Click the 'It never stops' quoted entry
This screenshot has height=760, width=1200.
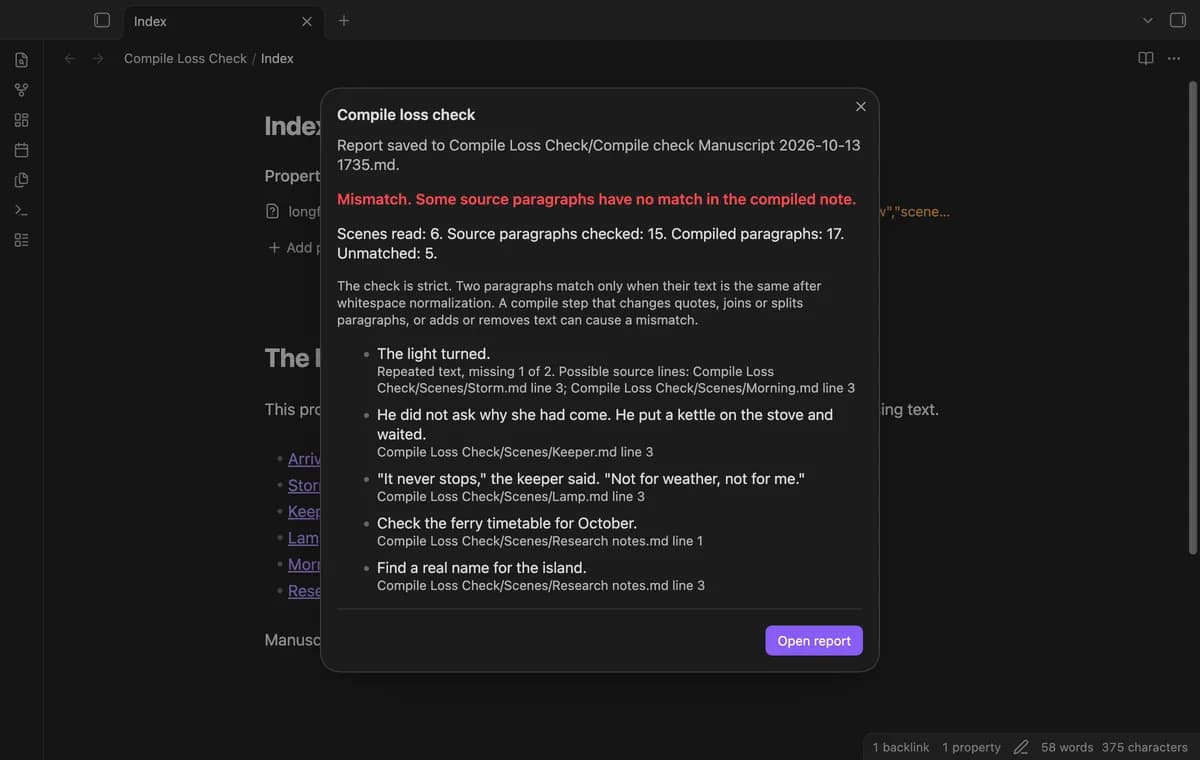point(591,479)
